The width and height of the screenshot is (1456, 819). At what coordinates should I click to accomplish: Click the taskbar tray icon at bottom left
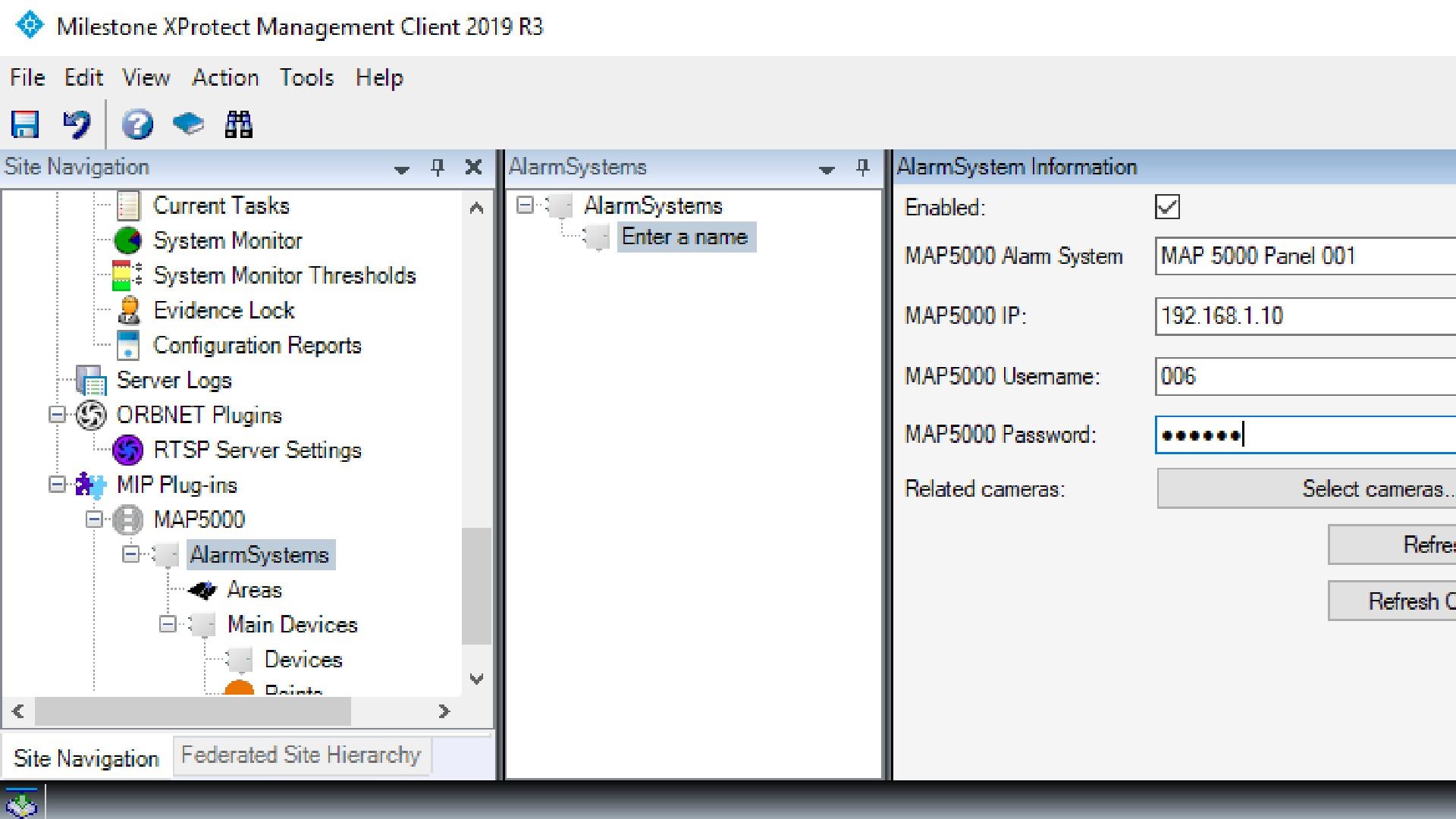tap(22, 803)
